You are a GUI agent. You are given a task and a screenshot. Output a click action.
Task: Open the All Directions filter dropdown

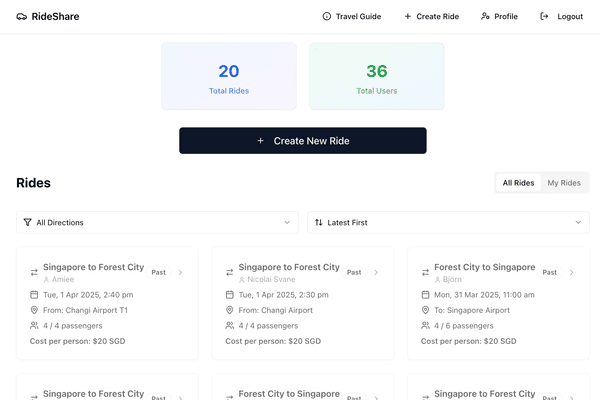tap(157, 222)
